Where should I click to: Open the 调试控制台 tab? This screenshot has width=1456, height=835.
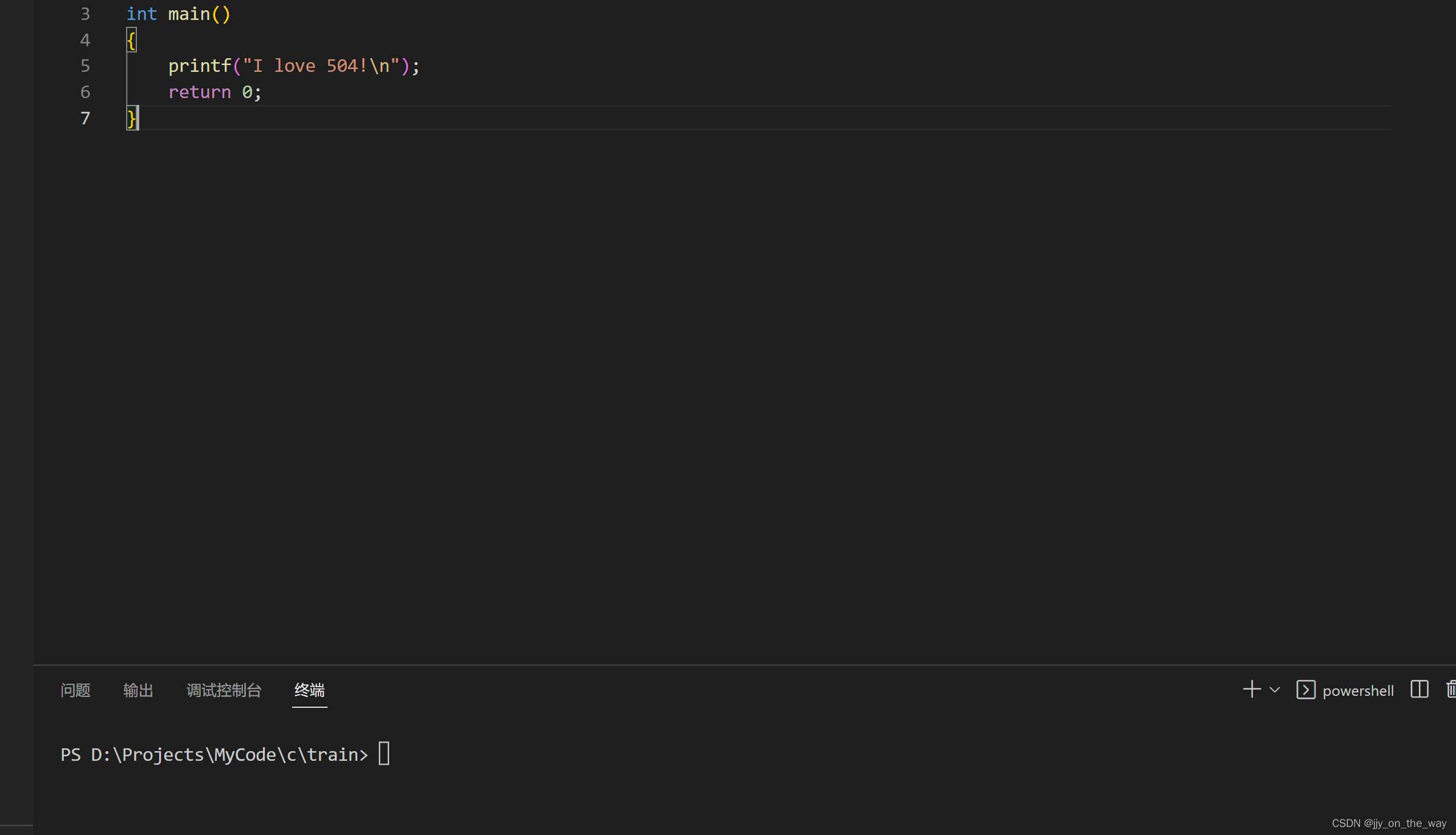tap(224, 690)
